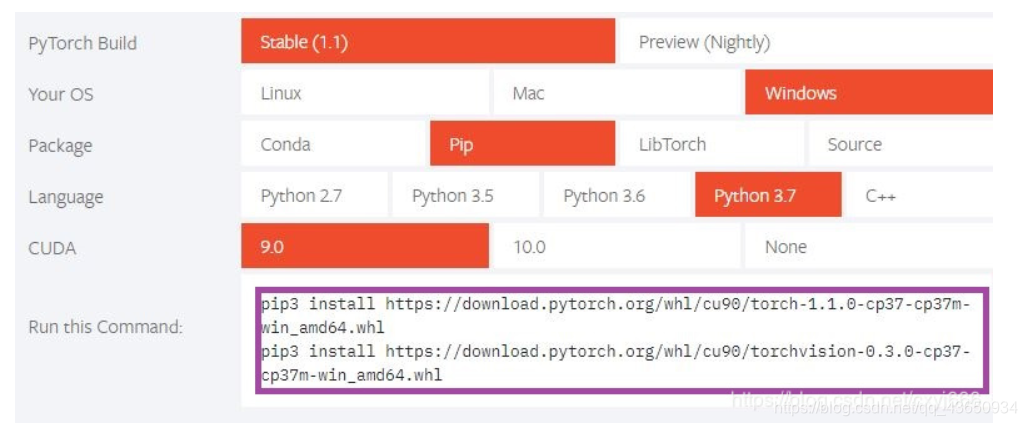Image resolution: width=1027 pixels, height=426 pixels.
Task: Select CUDA 9.0 option
Action: (365, 246)
